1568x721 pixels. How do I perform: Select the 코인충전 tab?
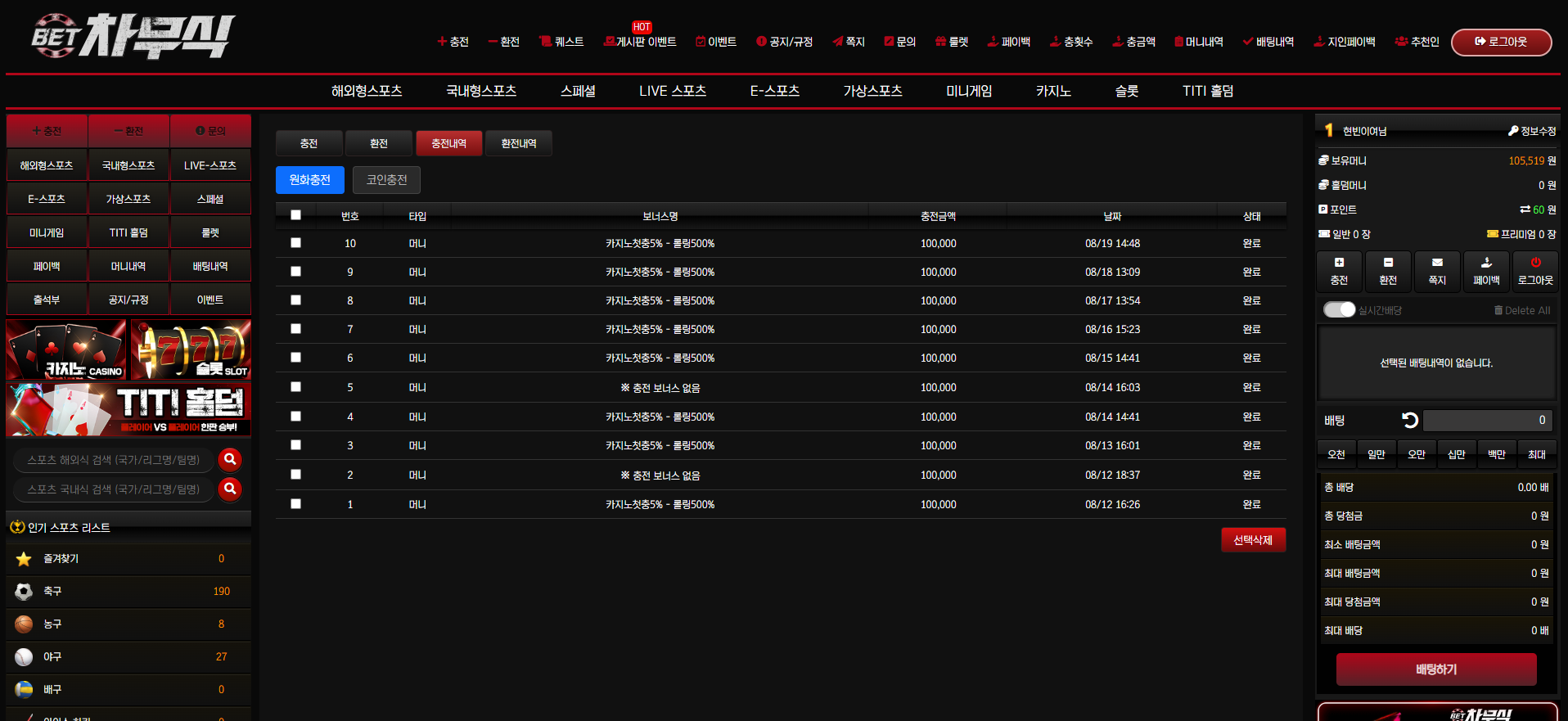[x=386, y=180]
